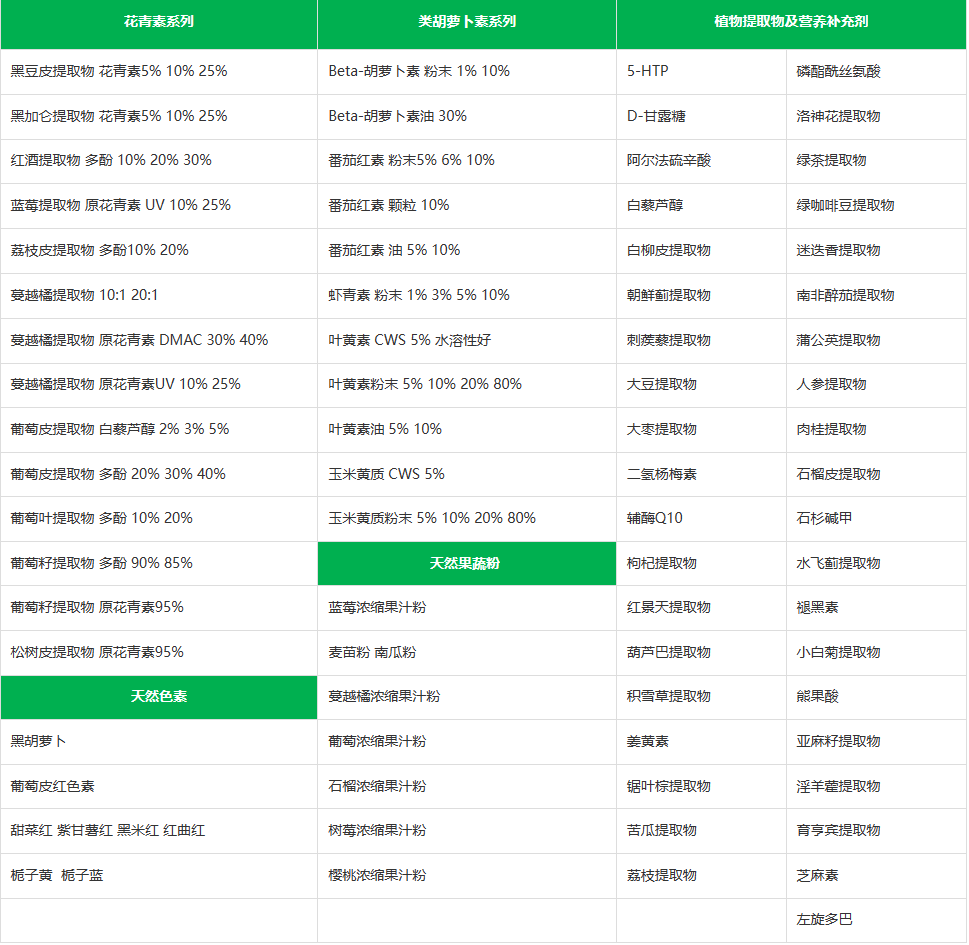Select the 黑胡萝卜 pigment entry
Viewport: 969px width, 945px height.
[39, 742]
